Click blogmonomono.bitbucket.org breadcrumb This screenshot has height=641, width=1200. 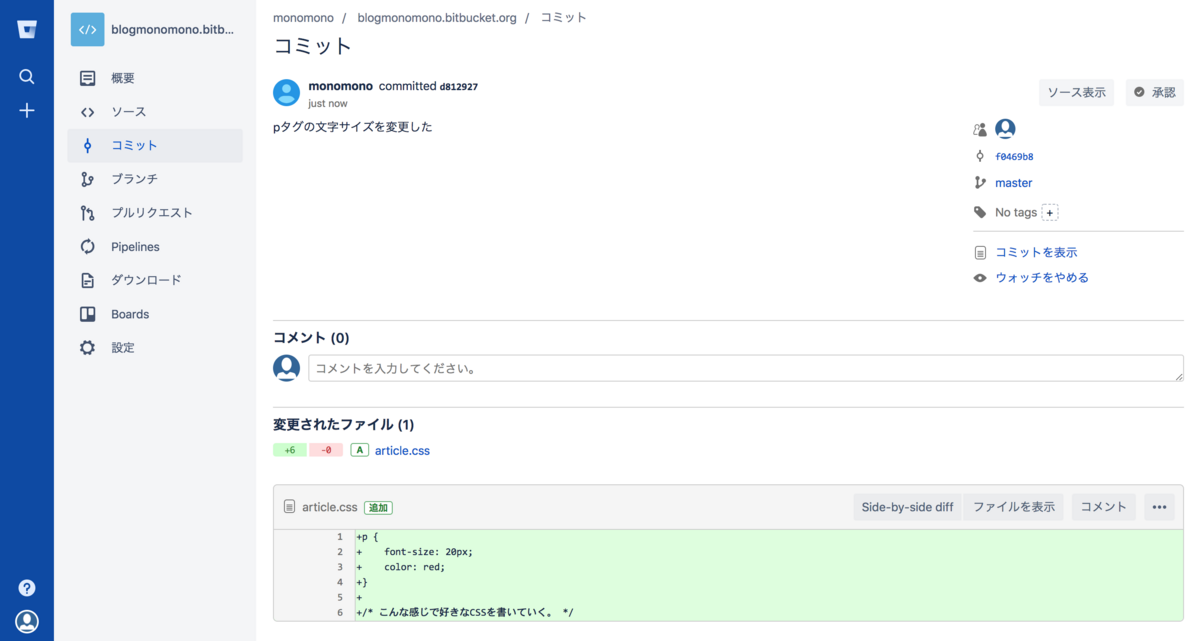(437, 18)
